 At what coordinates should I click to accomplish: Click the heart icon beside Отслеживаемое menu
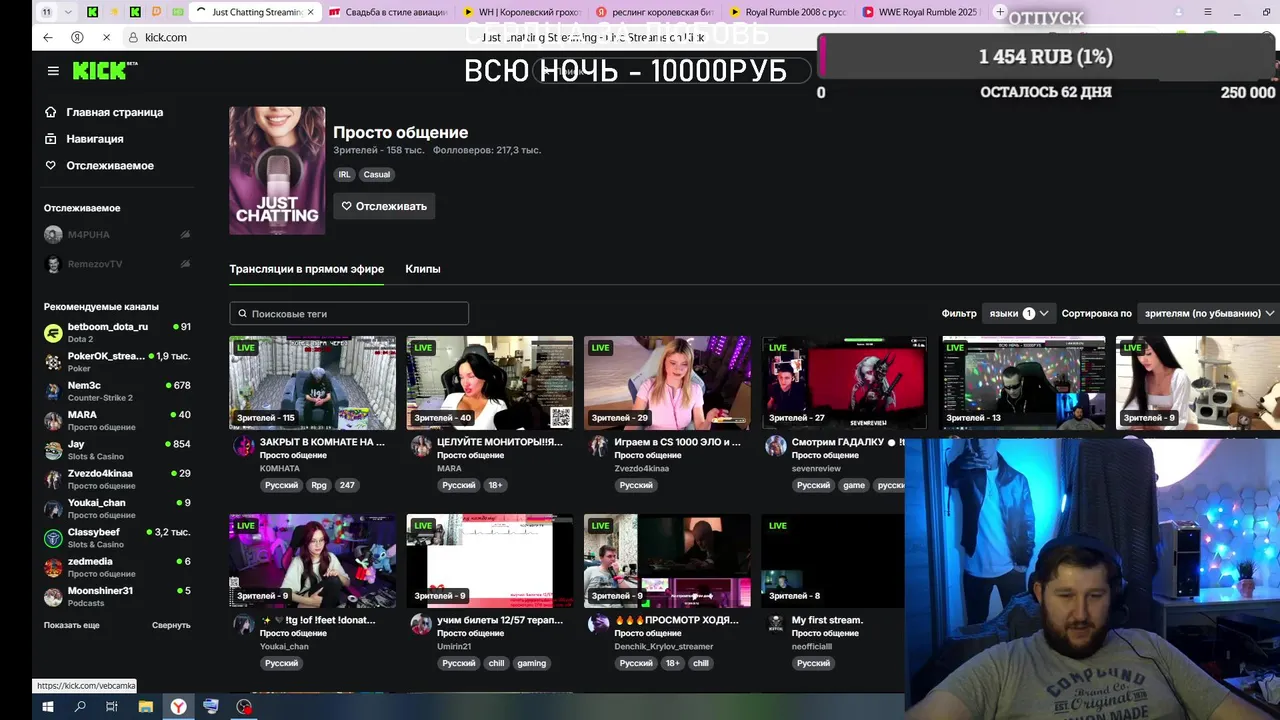tap(51, 165)
